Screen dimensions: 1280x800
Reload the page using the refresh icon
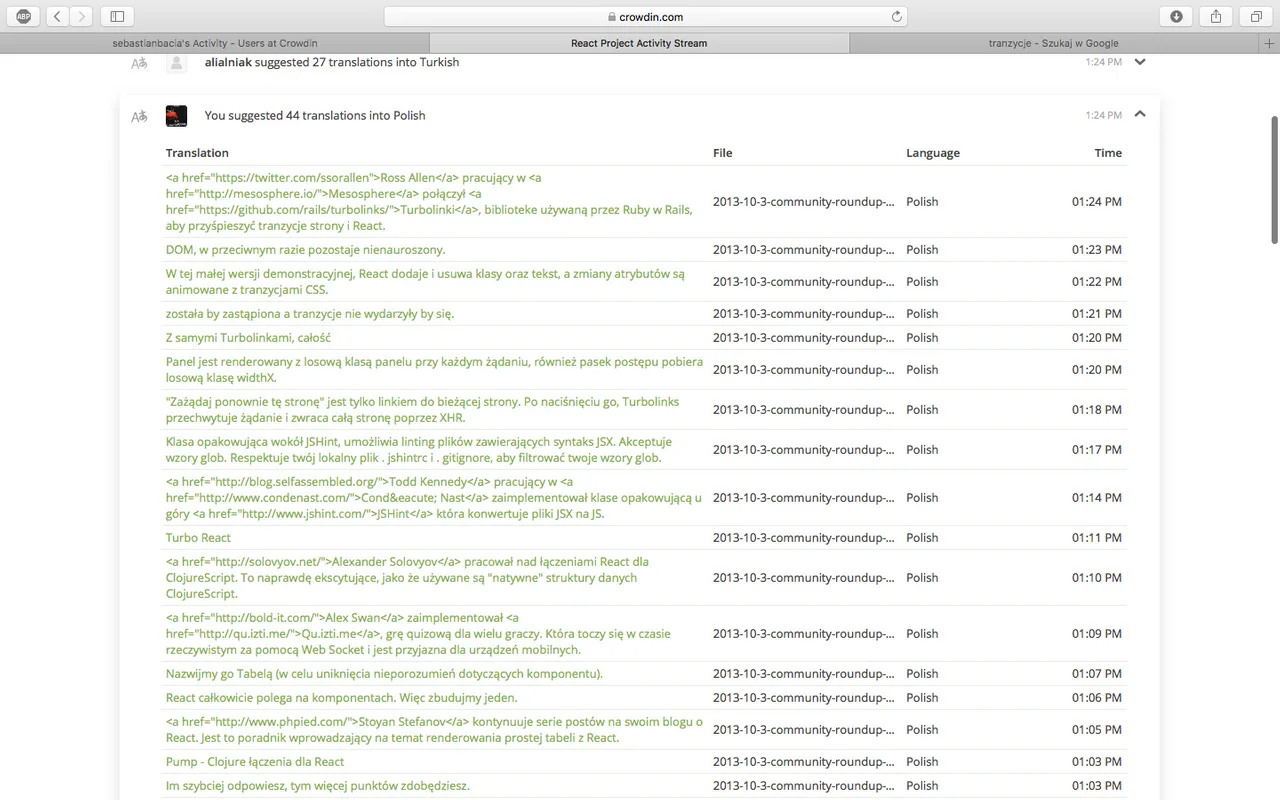[x=897, y=16]
